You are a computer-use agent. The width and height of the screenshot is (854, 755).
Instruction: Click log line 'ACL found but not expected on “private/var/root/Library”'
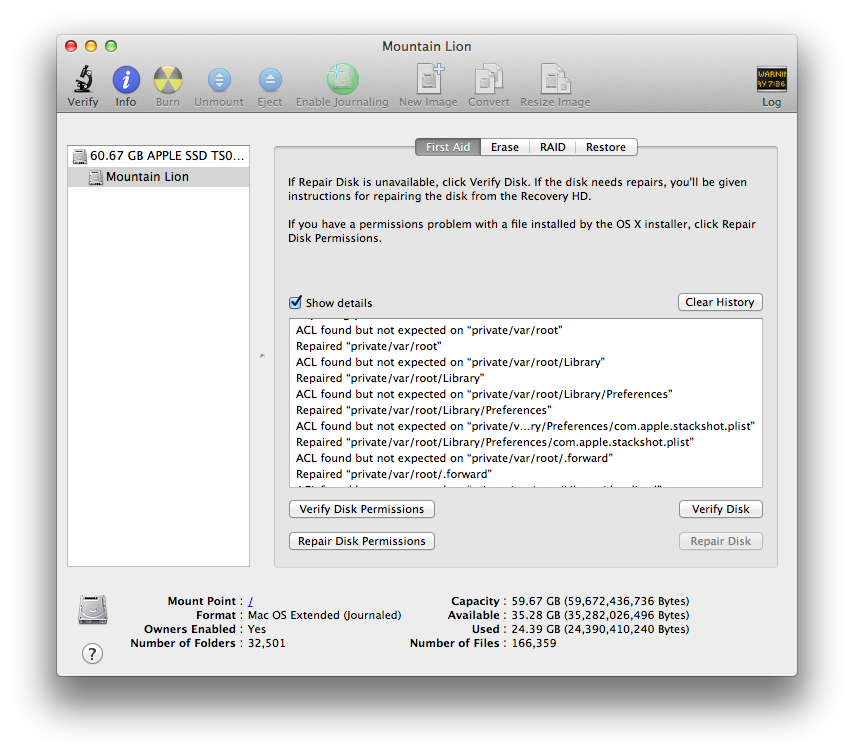tap(450, 362)
